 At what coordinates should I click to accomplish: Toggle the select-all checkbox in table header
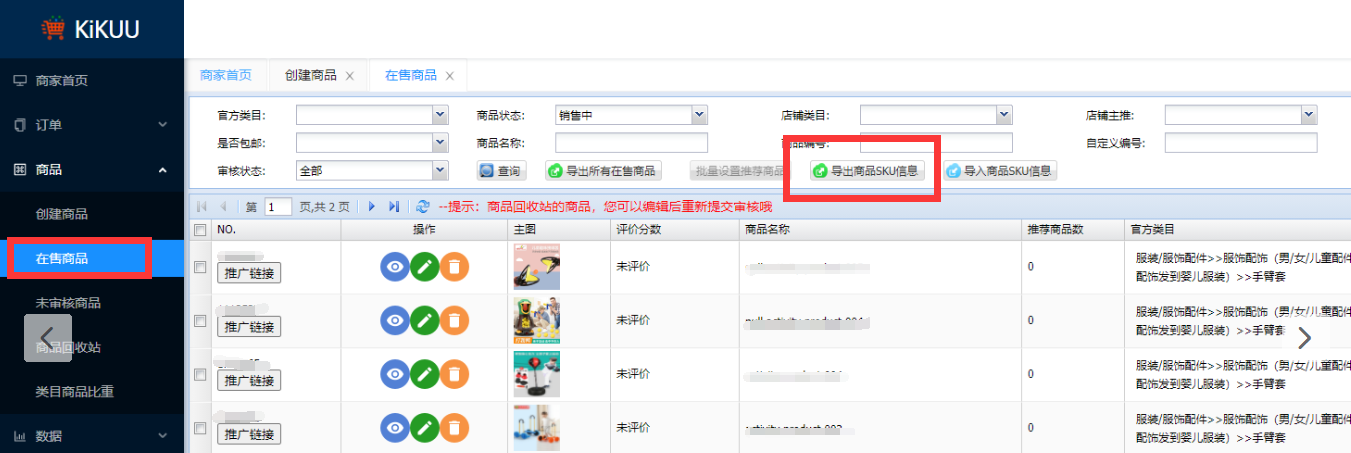(200, 230)
